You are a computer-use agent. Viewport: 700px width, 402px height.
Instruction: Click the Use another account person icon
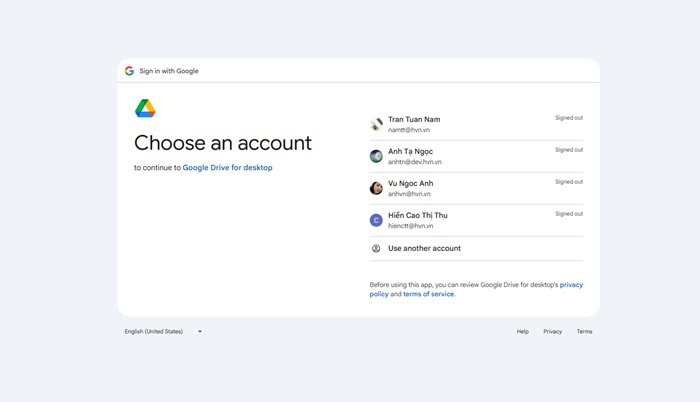[x=376, y=248]
